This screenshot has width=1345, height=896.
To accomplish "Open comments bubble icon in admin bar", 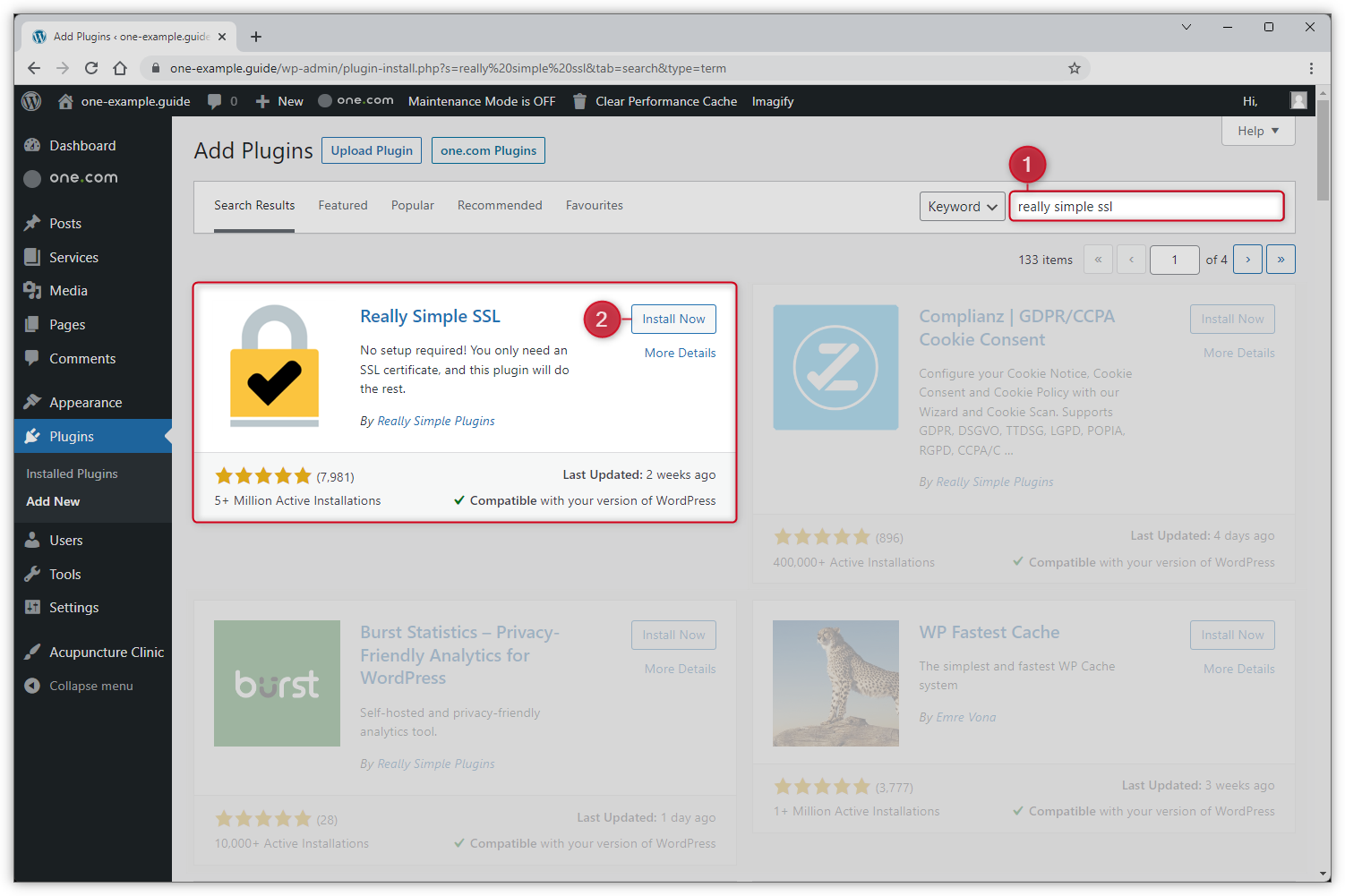I will [x=214, y=101].
